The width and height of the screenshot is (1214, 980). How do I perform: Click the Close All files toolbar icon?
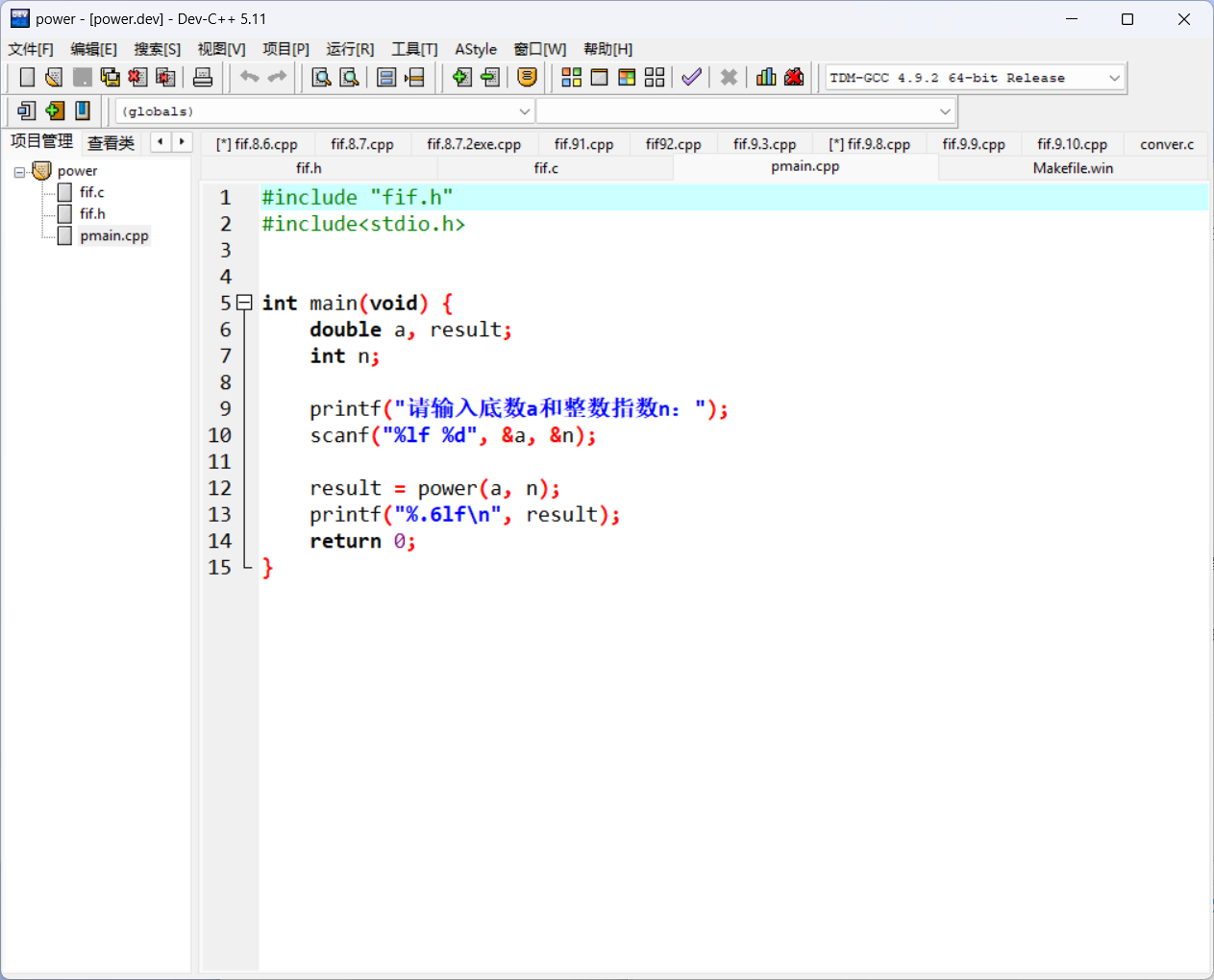(165, 78)
